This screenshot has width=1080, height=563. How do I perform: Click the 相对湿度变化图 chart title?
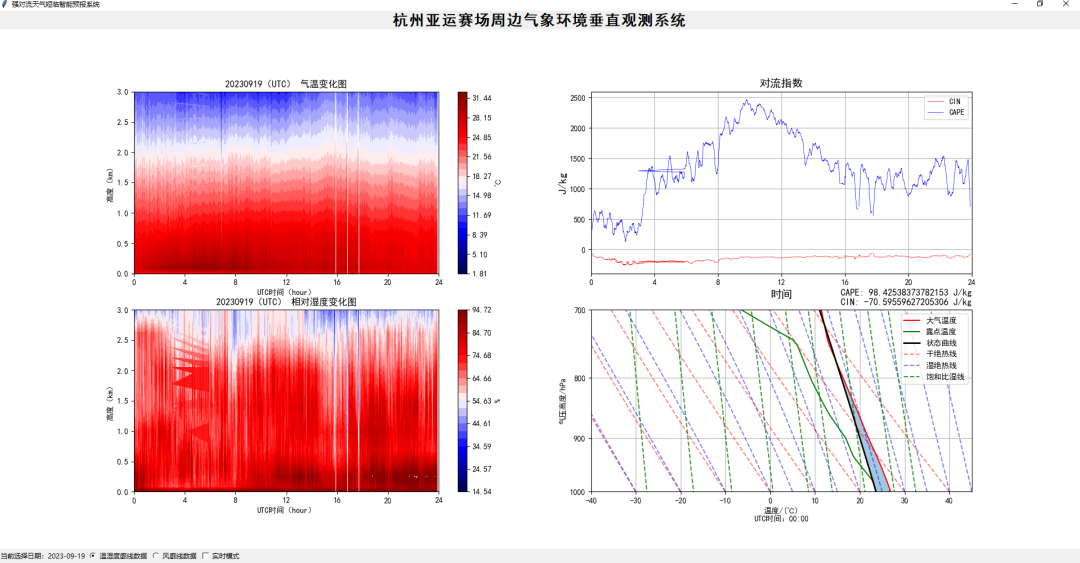[x=286, y=302]
